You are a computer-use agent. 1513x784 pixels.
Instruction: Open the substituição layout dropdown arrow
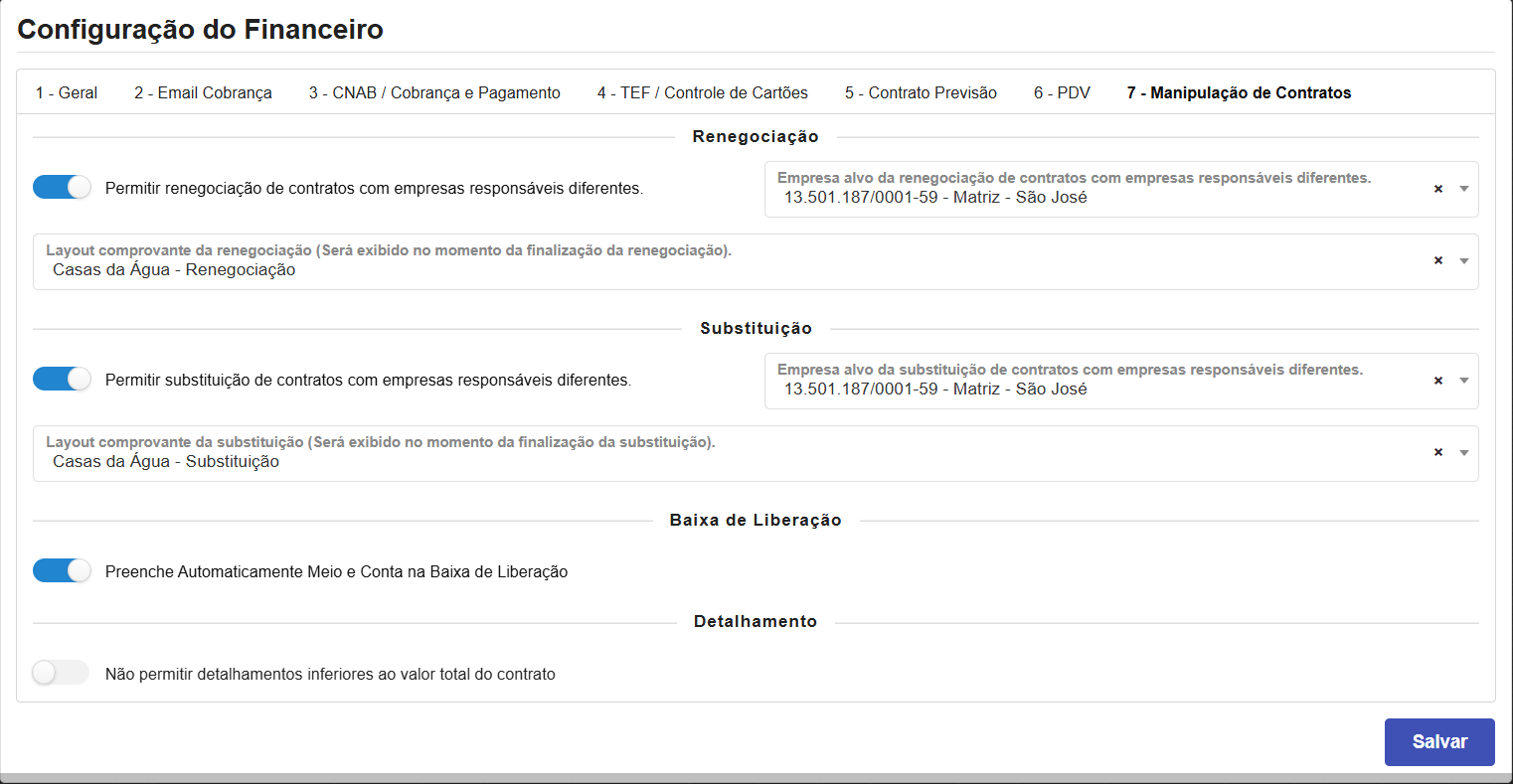[1462, 452]
